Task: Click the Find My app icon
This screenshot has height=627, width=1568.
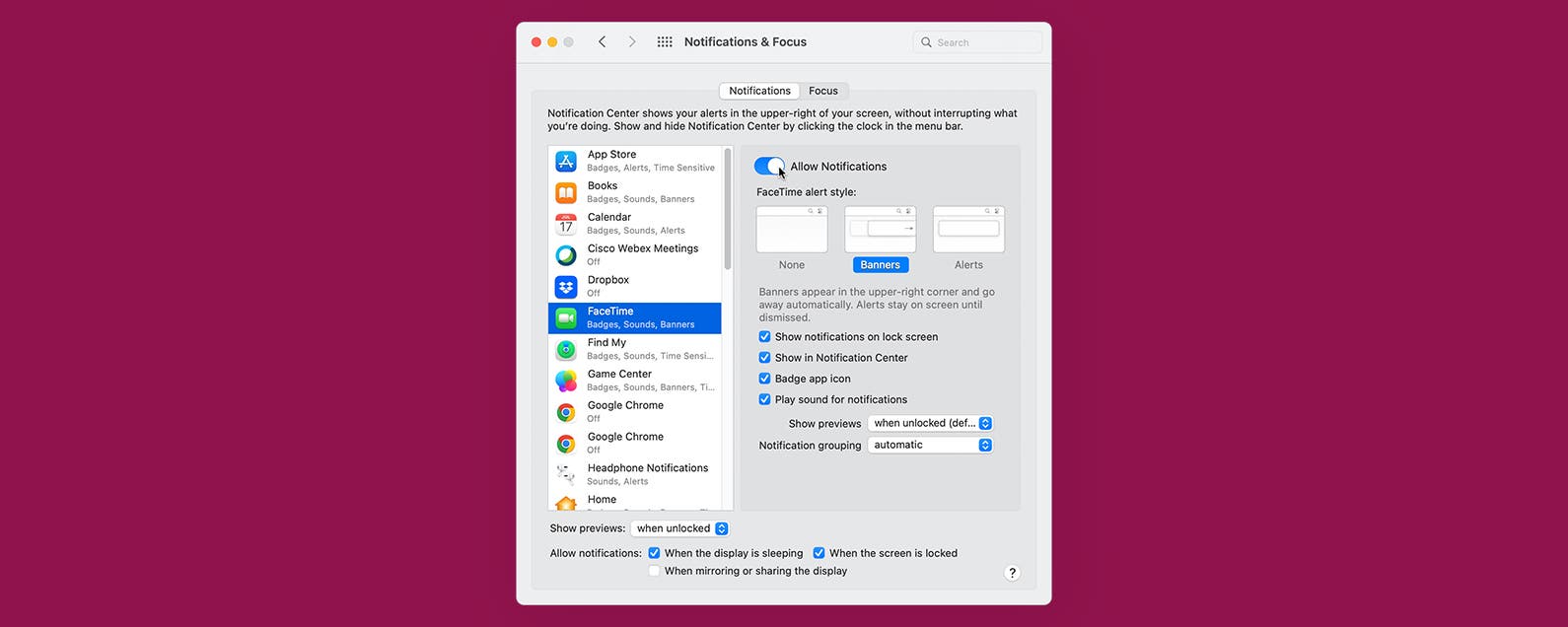Action: coord(566,349)
